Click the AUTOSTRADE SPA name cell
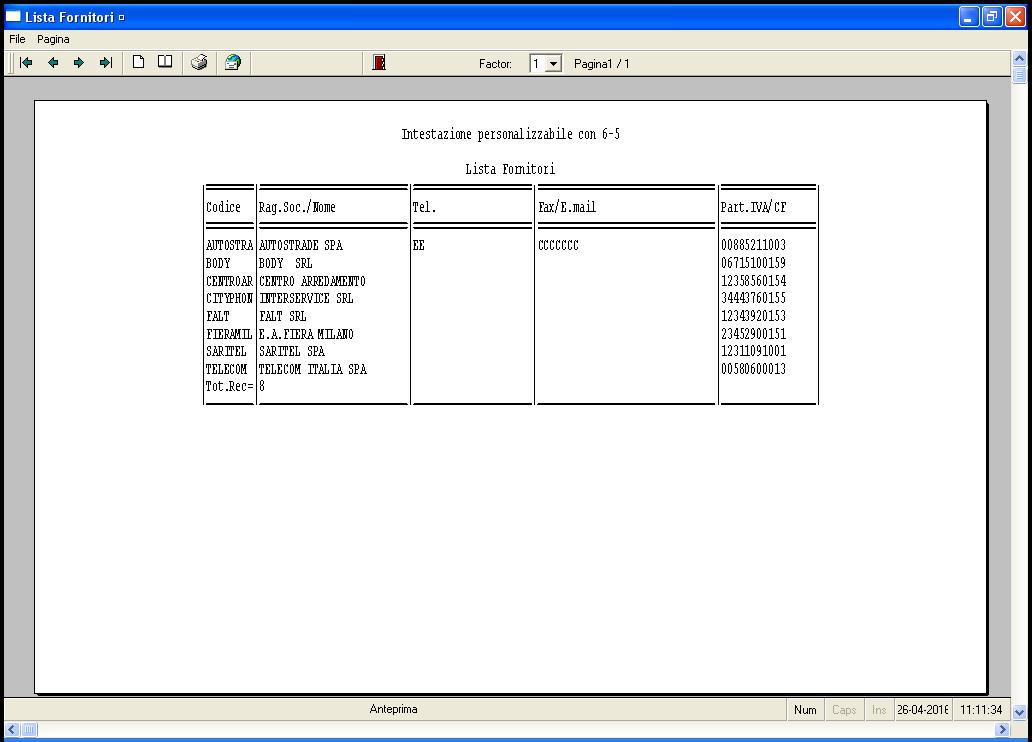Viewport: 1032px width, 742px height. click(300, 245)
